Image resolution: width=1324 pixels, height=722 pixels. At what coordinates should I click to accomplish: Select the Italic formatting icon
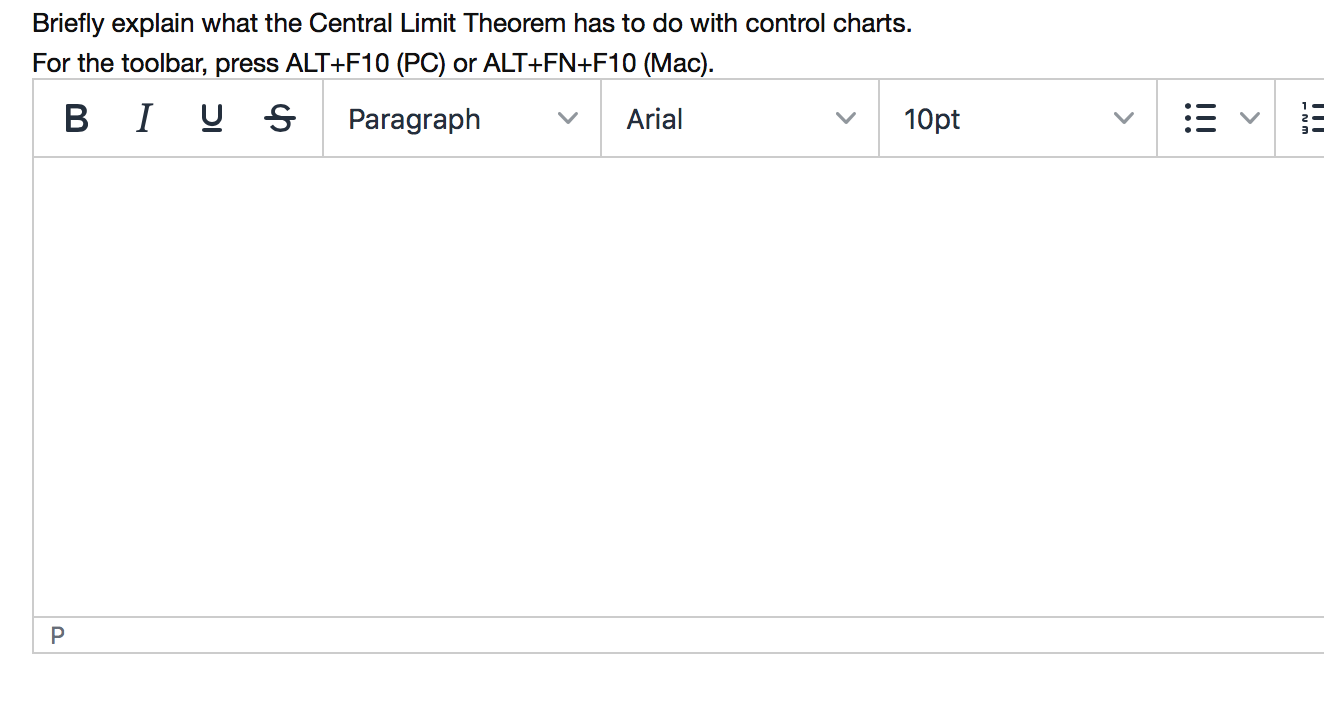tap(143, 118)
